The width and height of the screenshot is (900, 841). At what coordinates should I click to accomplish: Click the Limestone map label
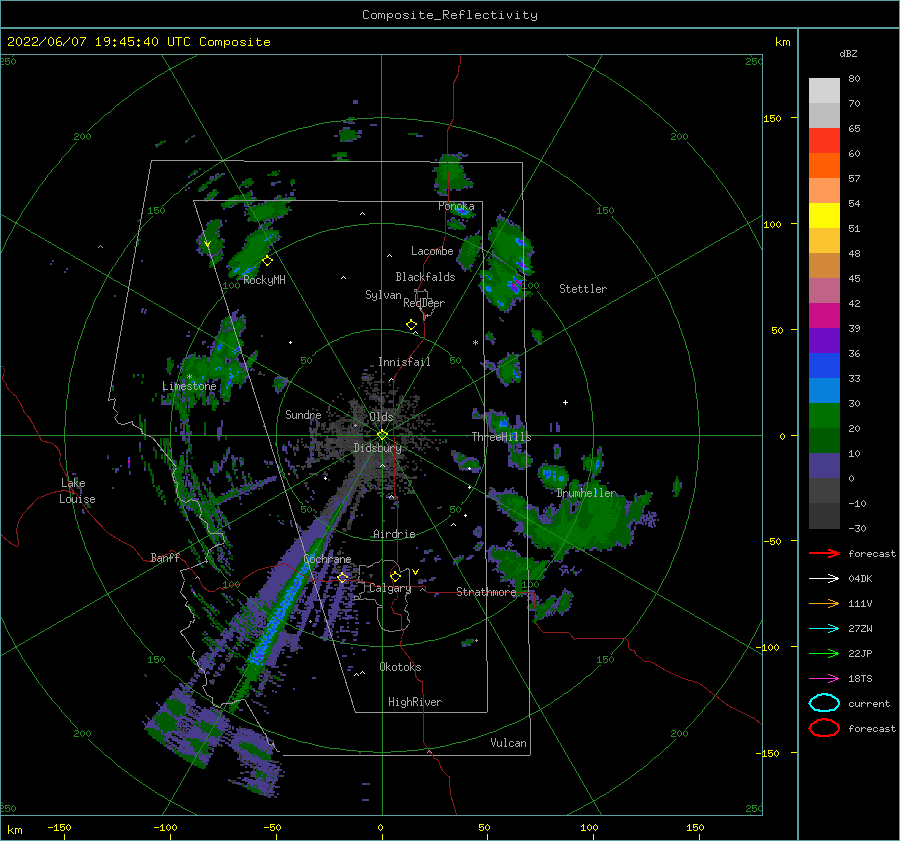[x=189, y=386]
